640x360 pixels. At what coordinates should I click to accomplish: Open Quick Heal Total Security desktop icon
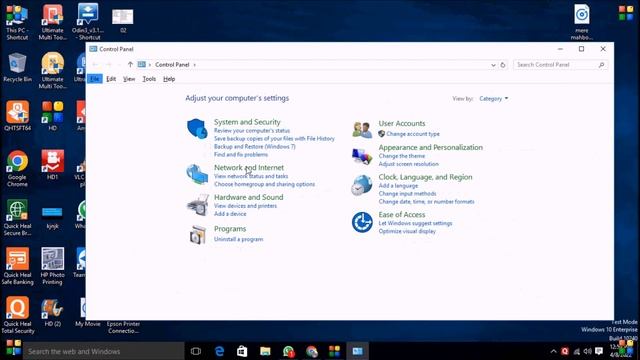coord(18,316)
